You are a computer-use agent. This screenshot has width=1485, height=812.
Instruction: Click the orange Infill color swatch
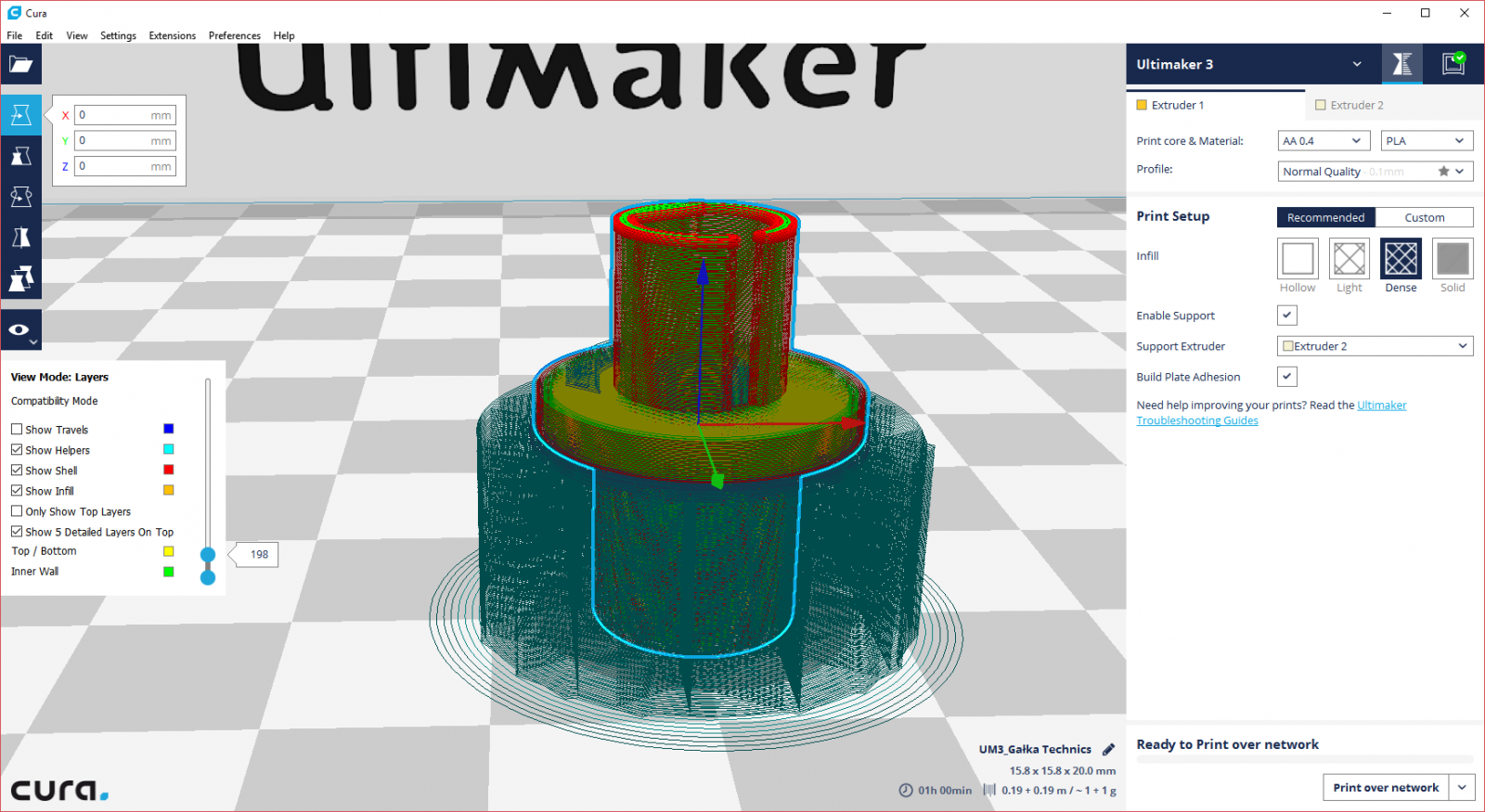click(169, 490)
